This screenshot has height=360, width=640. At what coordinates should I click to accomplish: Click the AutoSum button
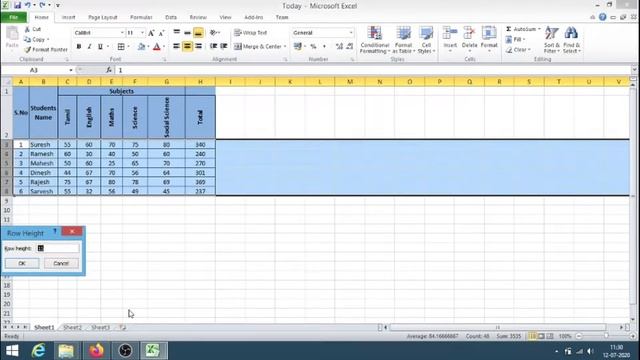pyautogui.click(x=520, y=29)
